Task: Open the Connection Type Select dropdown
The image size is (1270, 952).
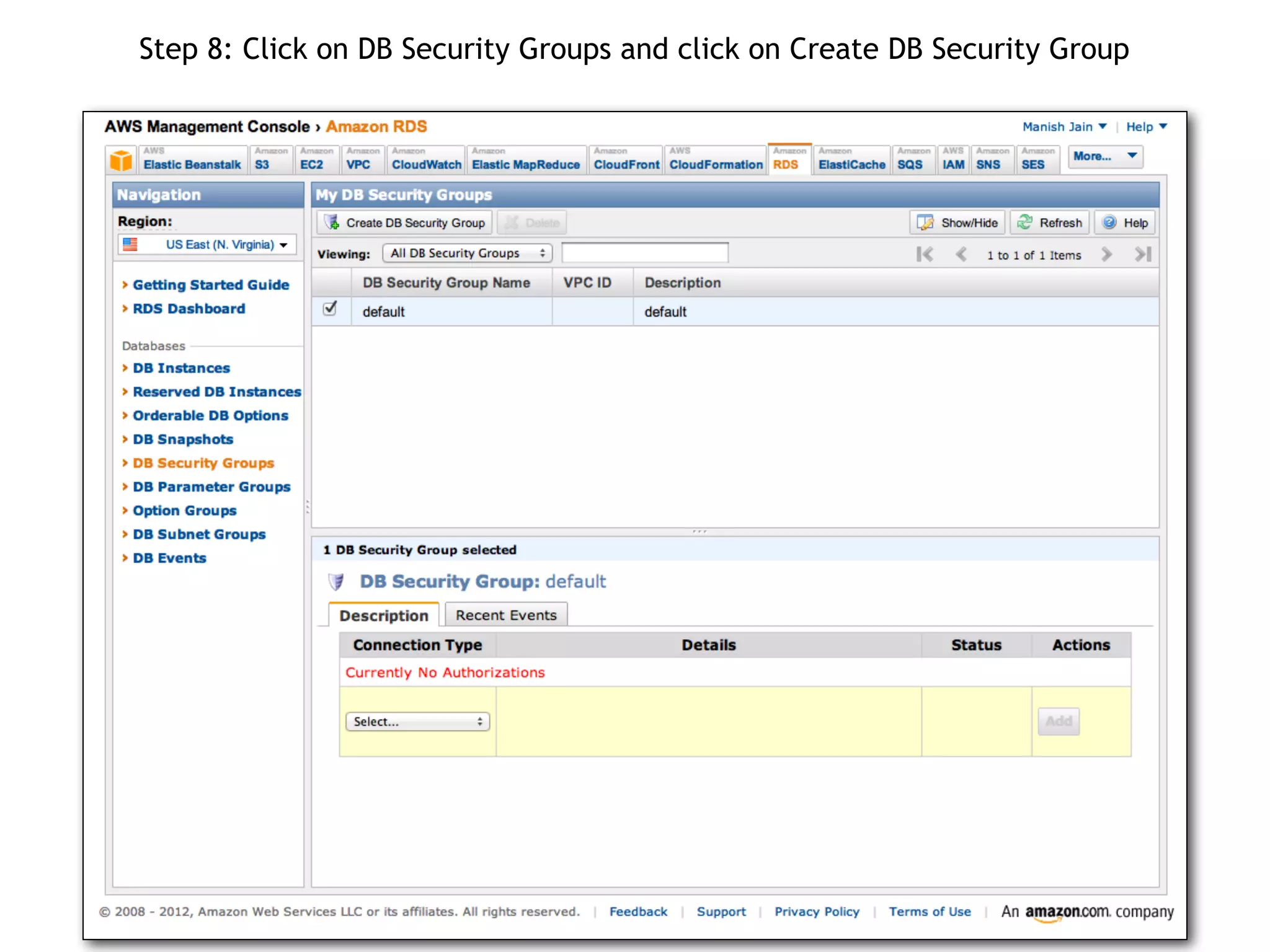Action: (x=417, y=721)
